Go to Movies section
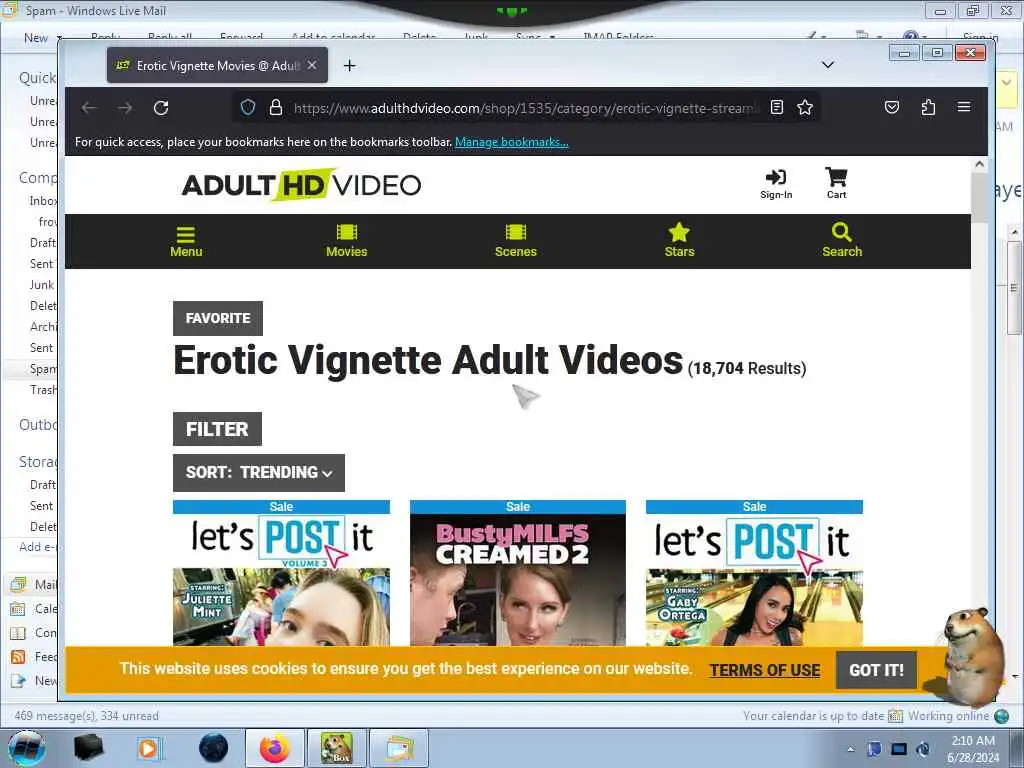1024x768 pixels. point(347,241)
